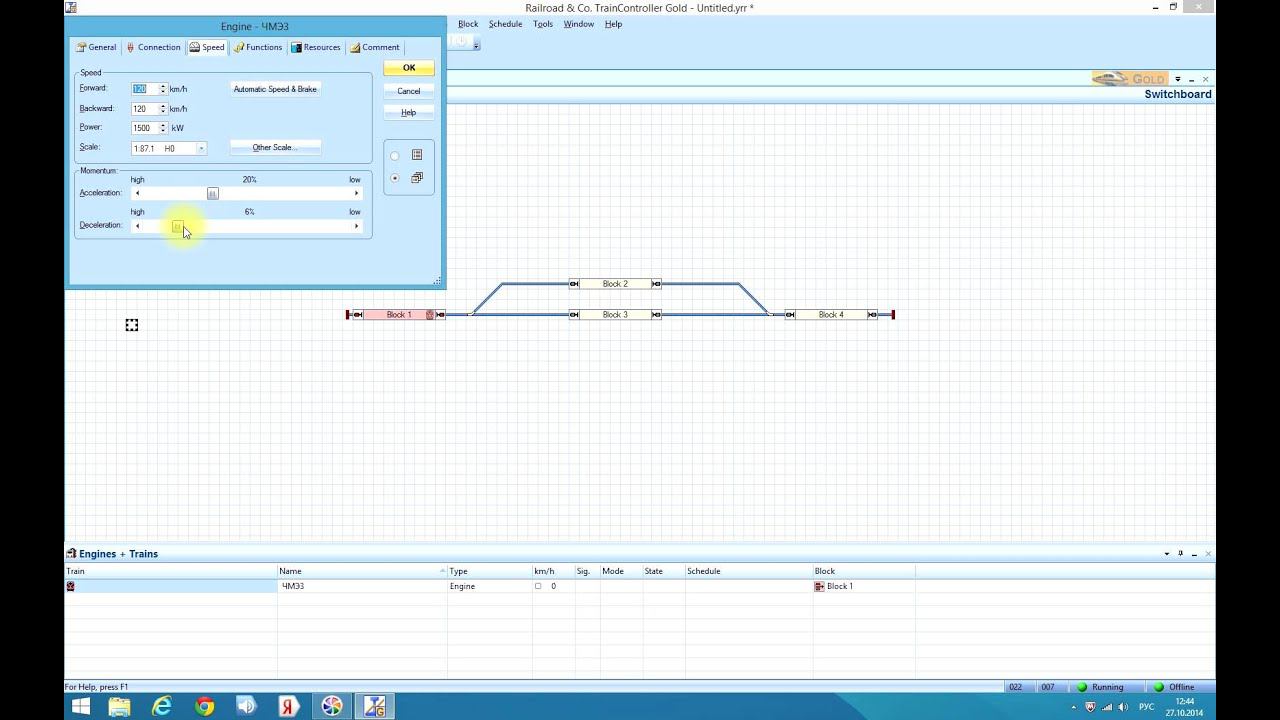
Task: Click Deceleration slider right arrow
Action: pos(357,226)
